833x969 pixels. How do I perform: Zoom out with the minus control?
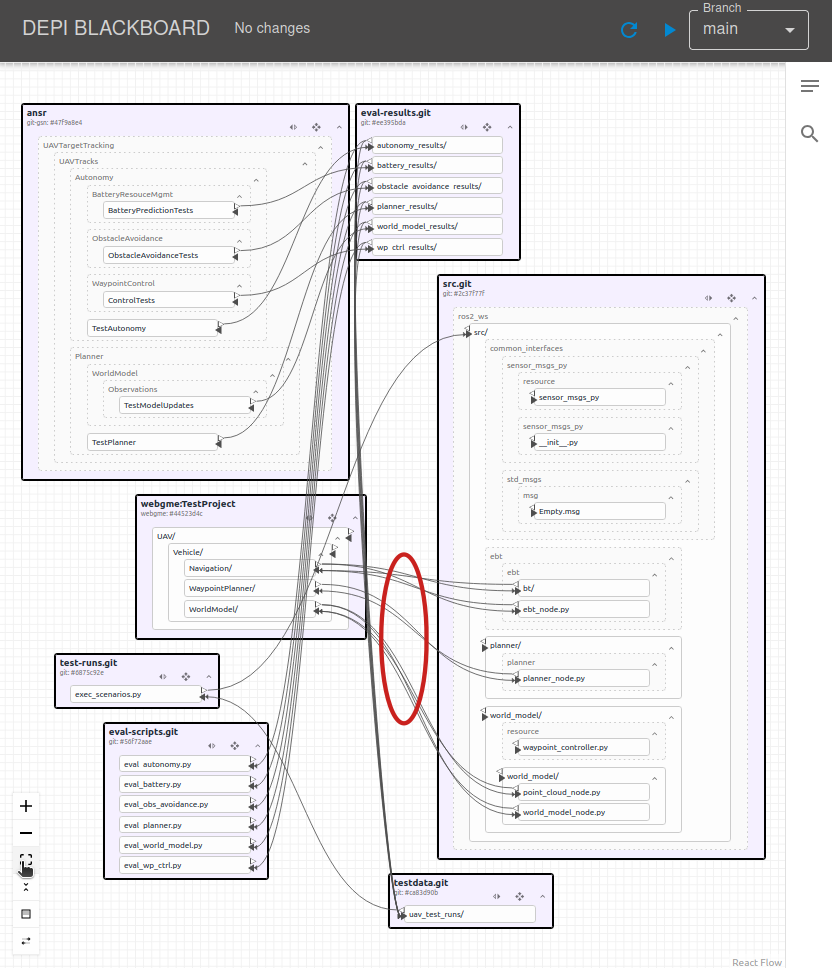pyautogui.click(x=26, y=833)
